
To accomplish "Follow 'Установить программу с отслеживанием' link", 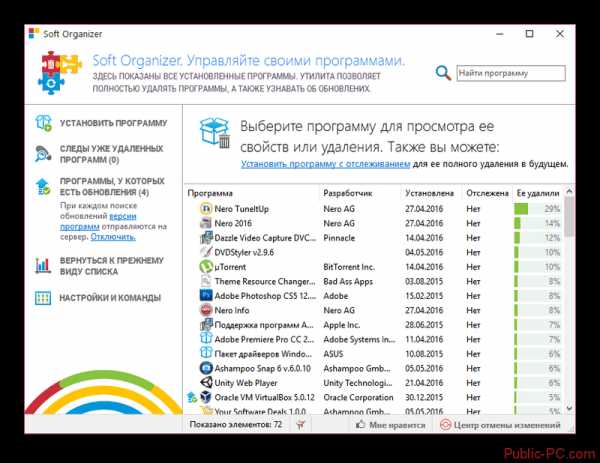I will (x=325, y=164).
